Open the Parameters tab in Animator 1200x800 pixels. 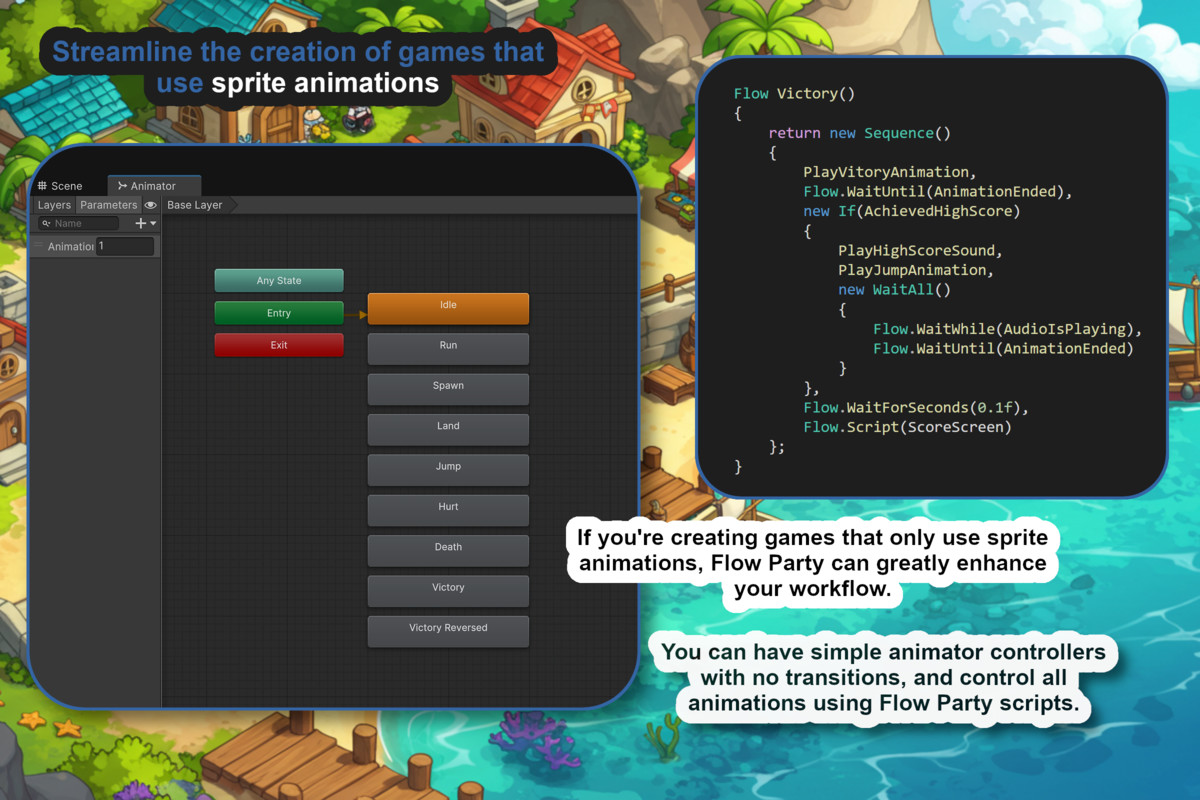(108, 205)
